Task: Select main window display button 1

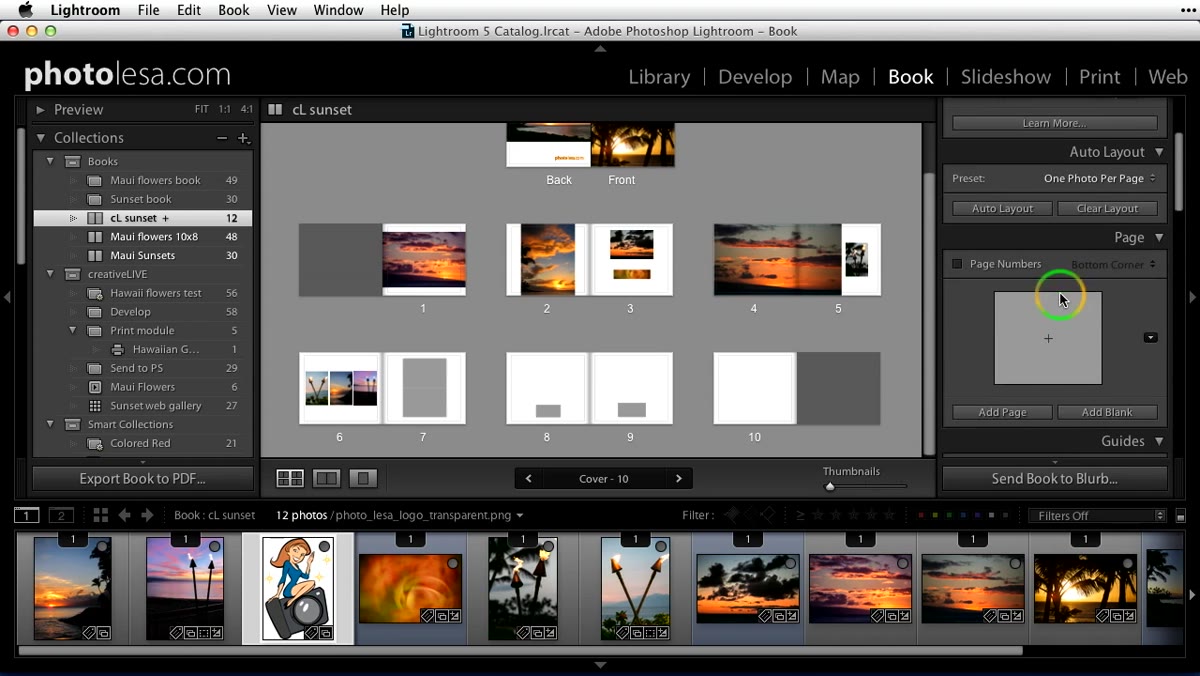Action: 27,516
